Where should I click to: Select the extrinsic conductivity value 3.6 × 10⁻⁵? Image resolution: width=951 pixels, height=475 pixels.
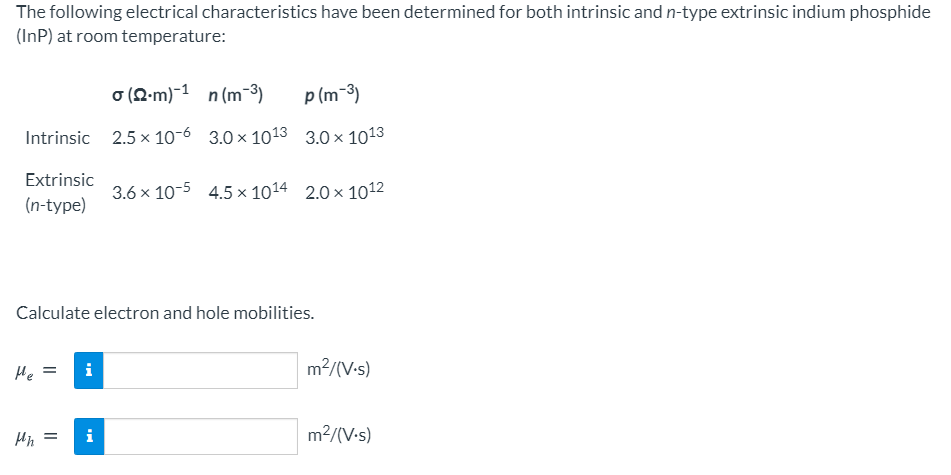pos(152,192)
